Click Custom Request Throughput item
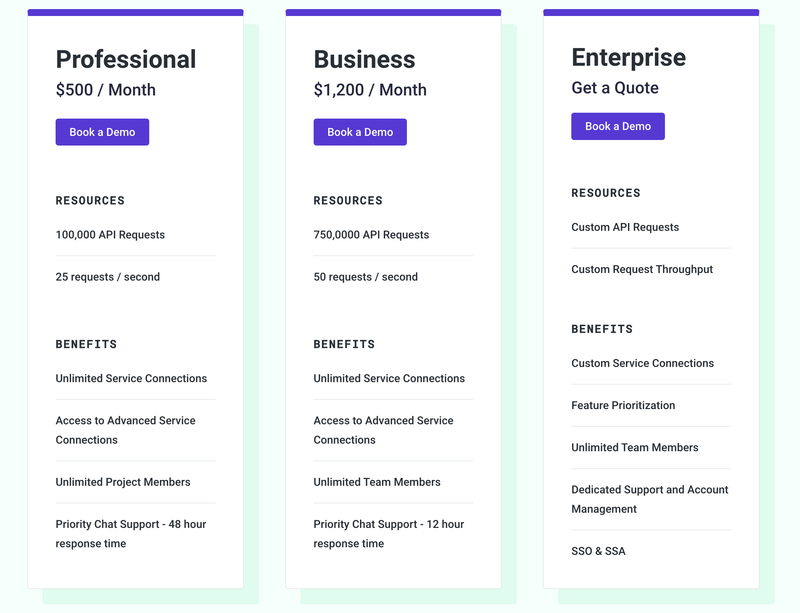The width and height of the screenshot is (800, 613). tap(642, 269)
